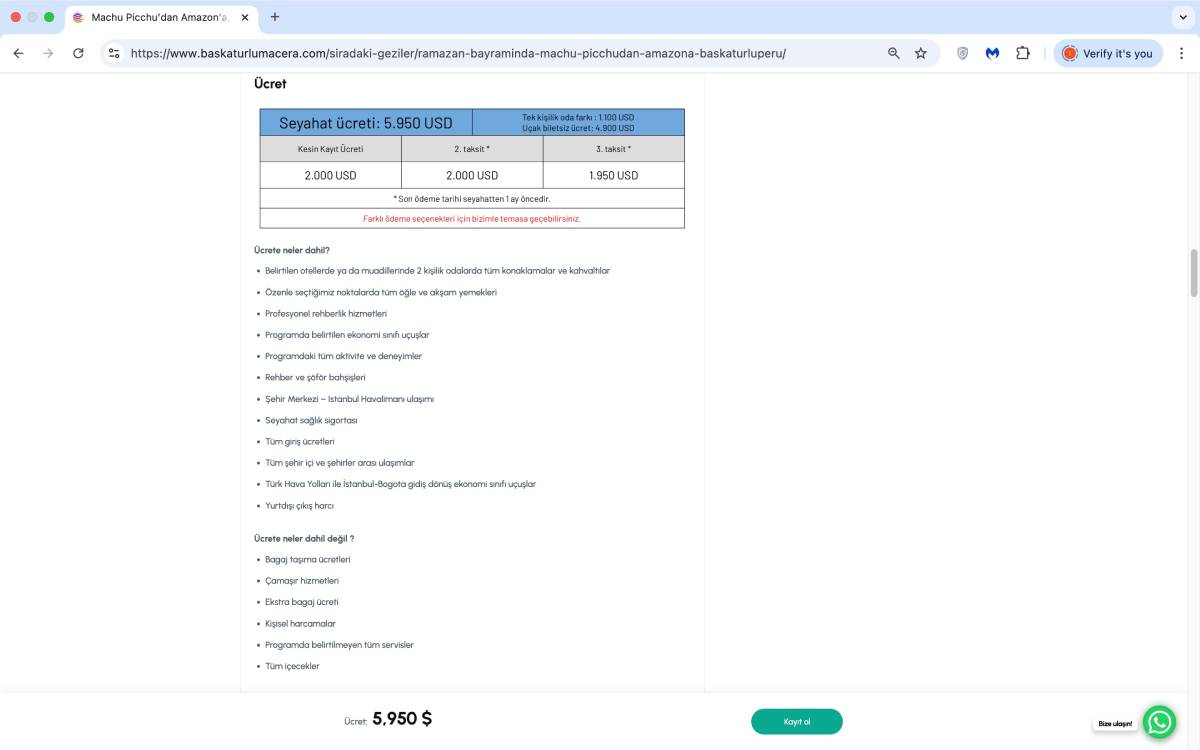Click the Seyahat ücreti: 5.950 USD header

pyautogui.click(x=366, y=123)
